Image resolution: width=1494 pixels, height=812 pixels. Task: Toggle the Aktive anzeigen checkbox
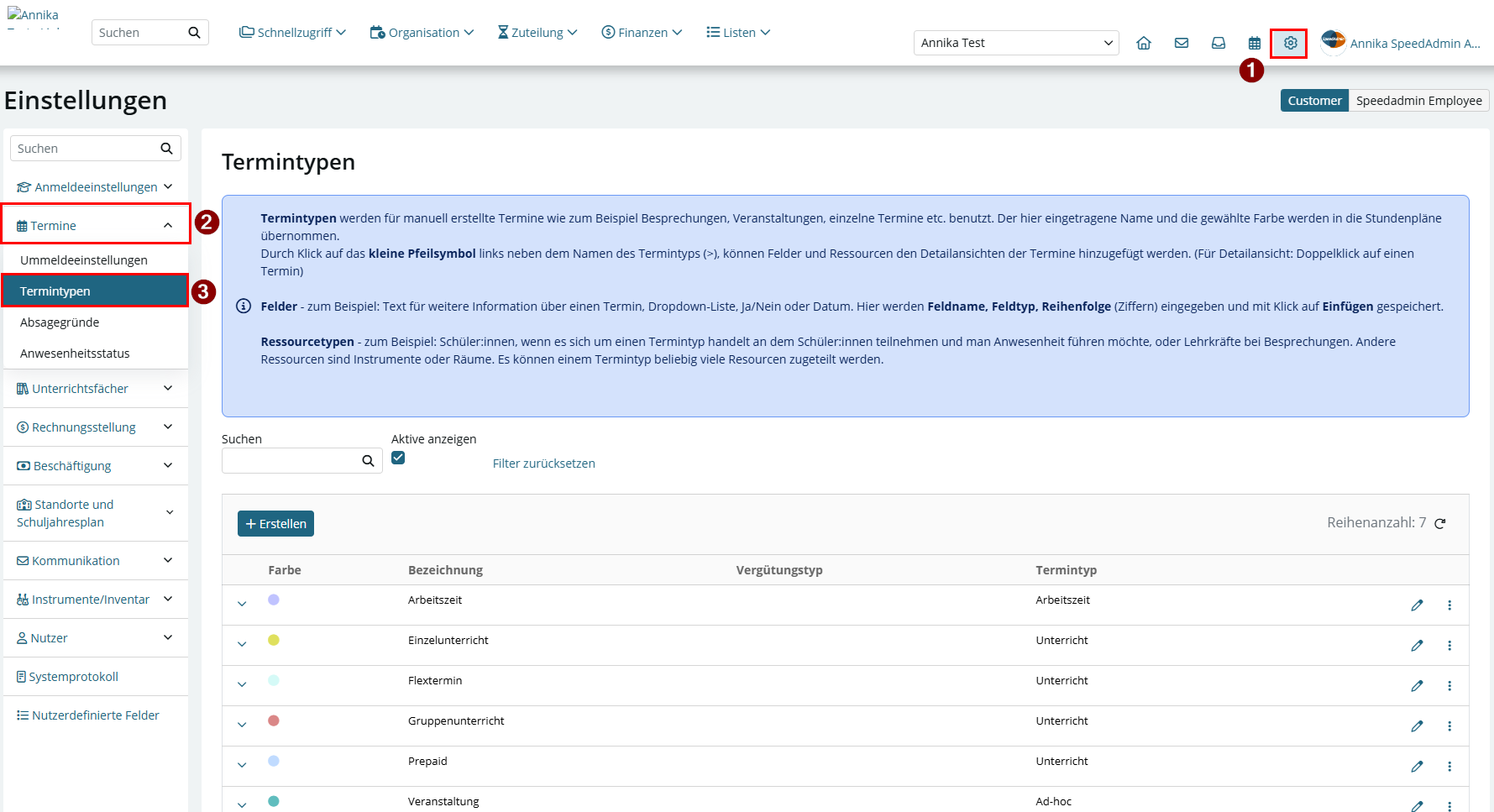click(x=398, y=458)
